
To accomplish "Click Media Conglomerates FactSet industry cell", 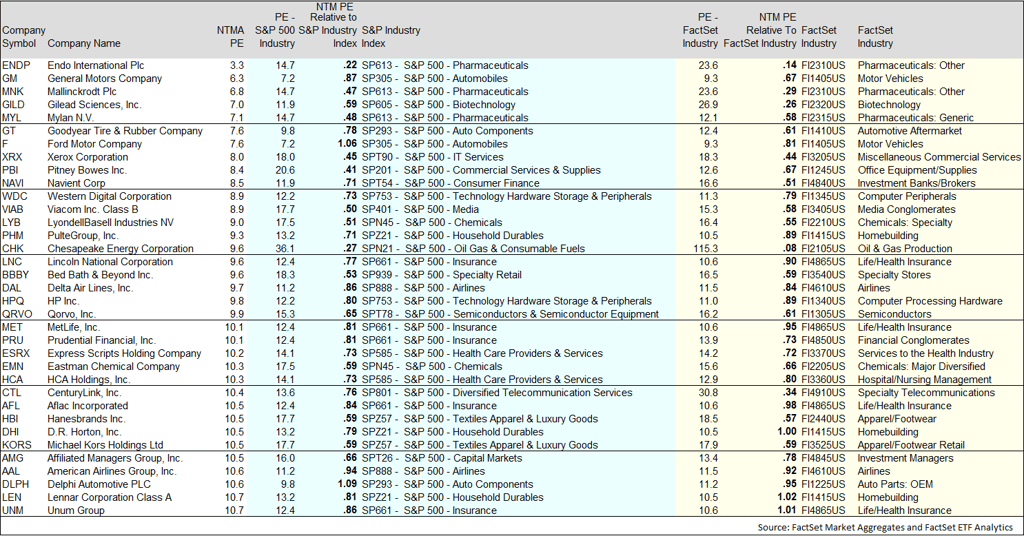I will (x=906, y=209).
